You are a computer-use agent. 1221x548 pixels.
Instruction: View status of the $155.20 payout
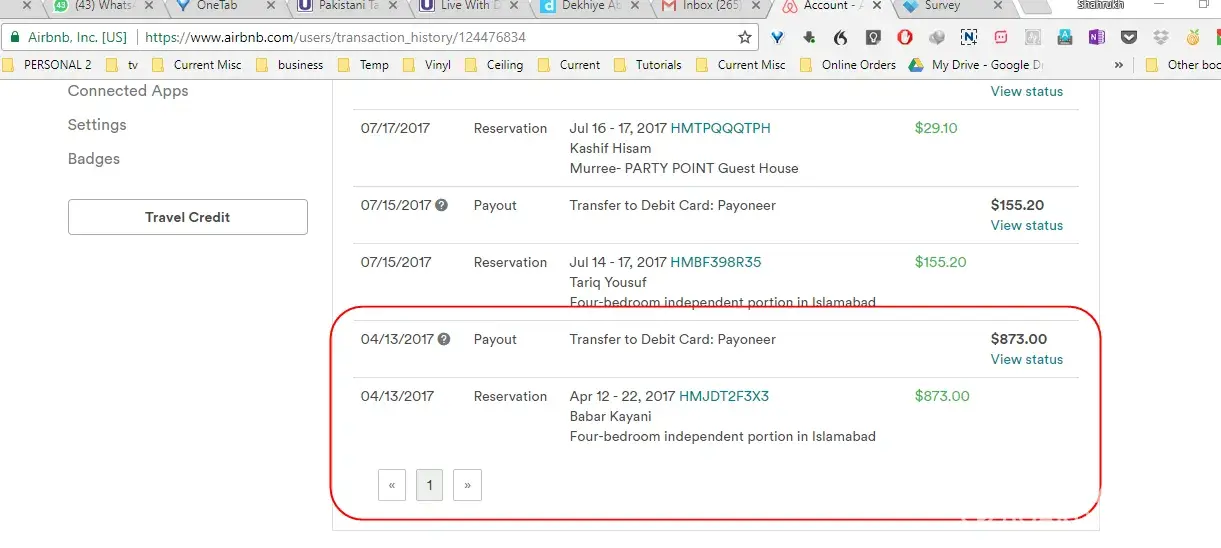(x=1027, y=225)
